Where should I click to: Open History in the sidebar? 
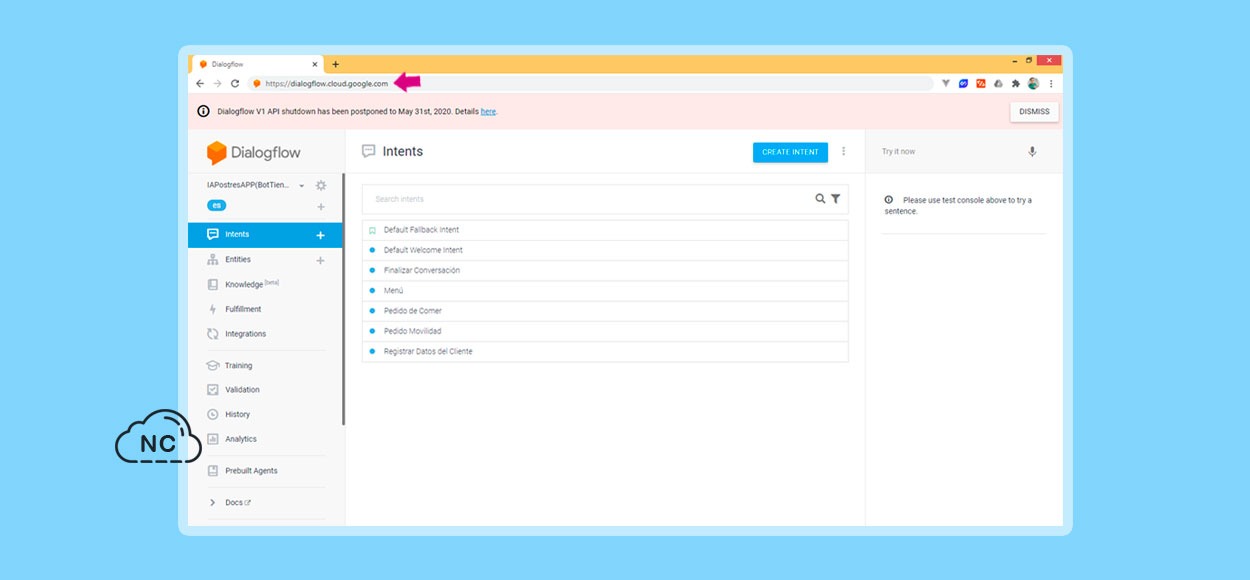click(237, 415)
